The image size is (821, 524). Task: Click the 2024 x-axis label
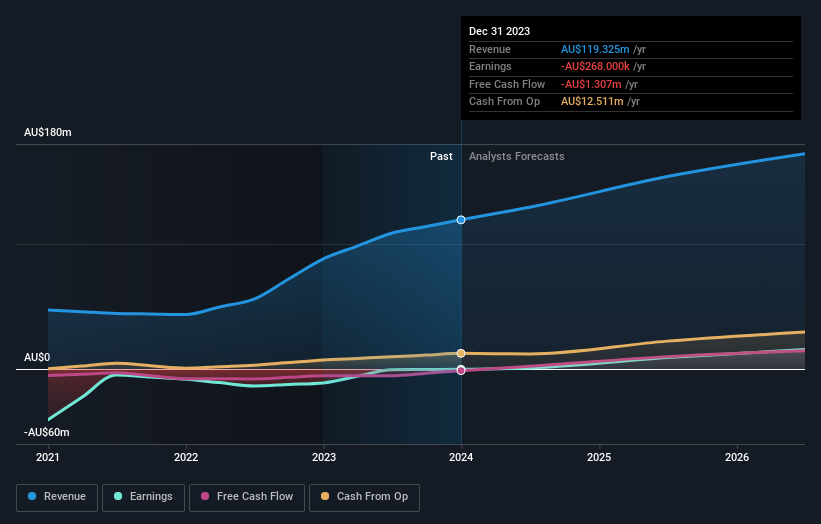click(461, 457)
